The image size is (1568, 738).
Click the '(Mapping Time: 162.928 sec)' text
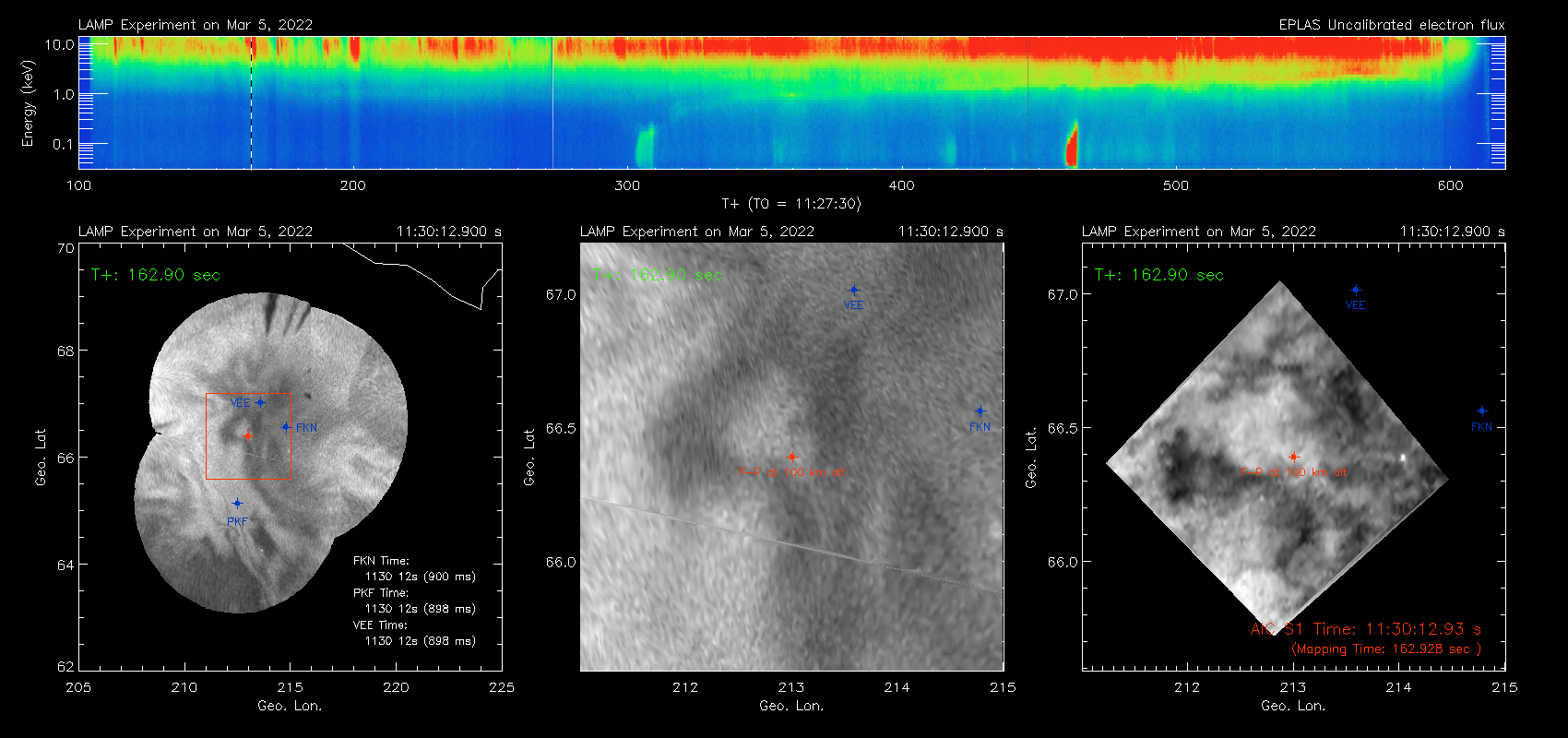click(x=1386, y=649)
